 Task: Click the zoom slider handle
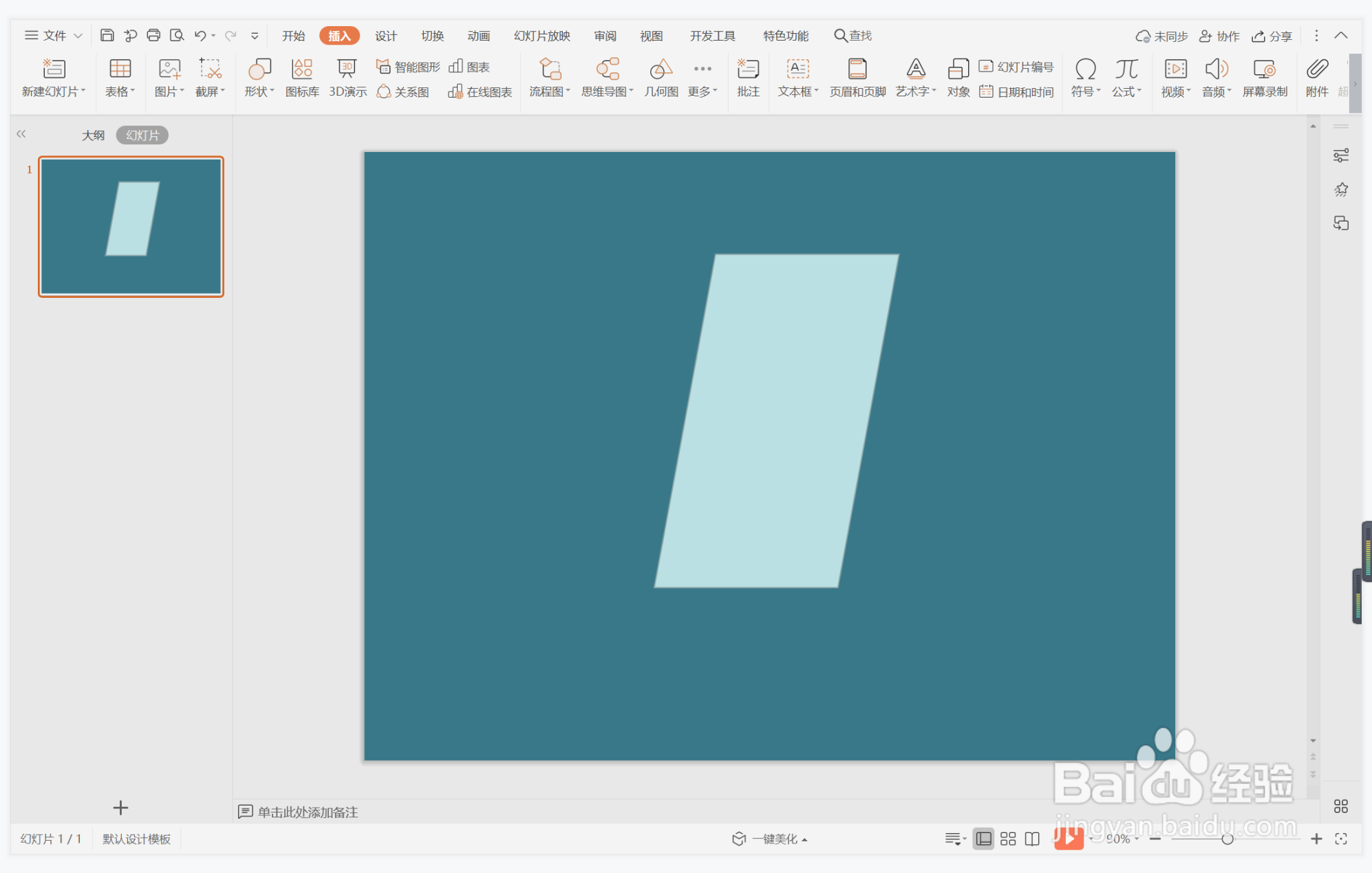click(1227, 839)
